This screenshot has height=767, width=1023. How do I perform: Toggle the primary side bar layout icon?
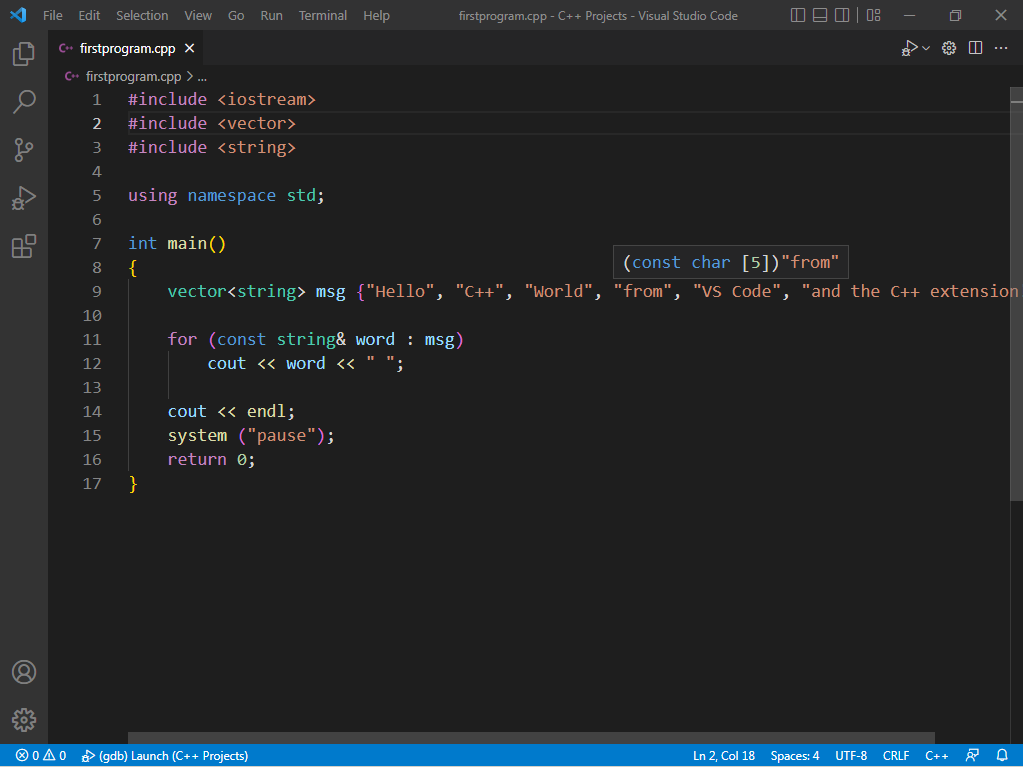pos(797,15)
